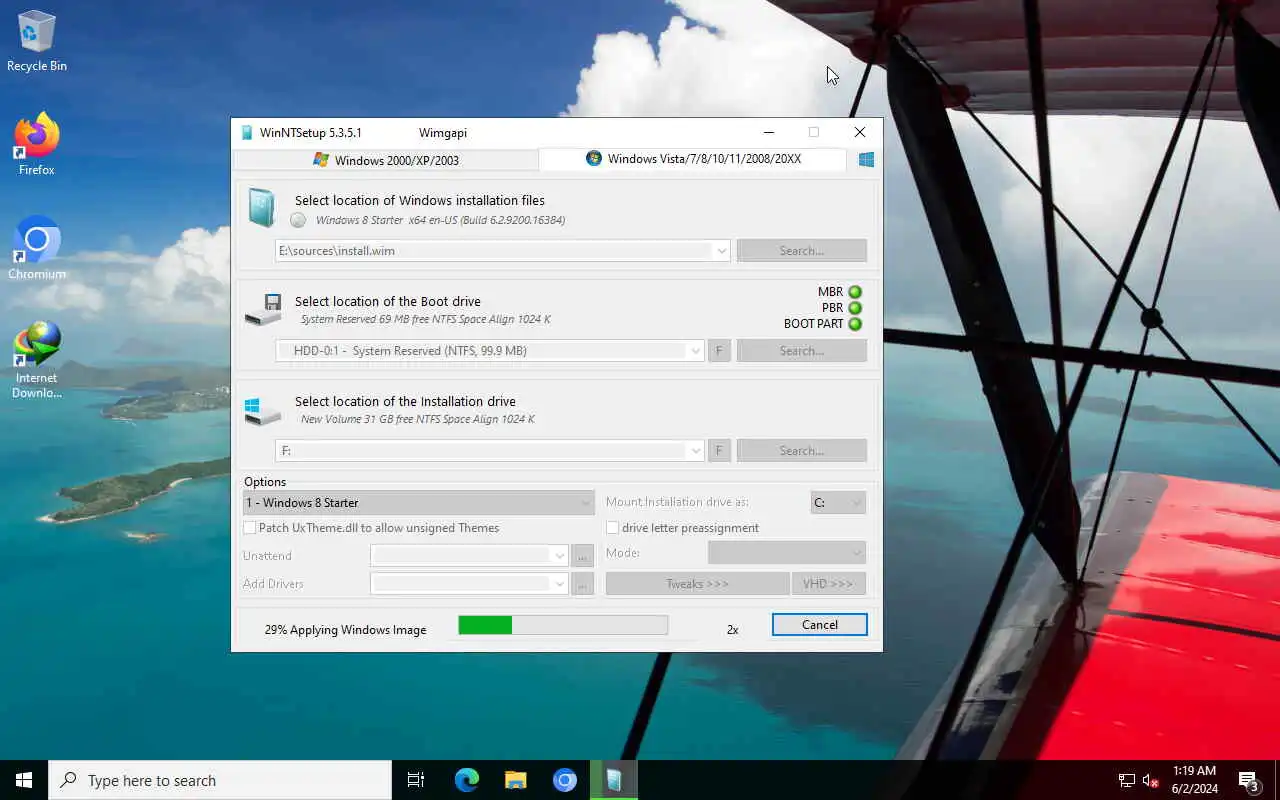The image size is (1280, 800).
Task: Click the 'Add Drivers' label
Action: tap(273, 584)
